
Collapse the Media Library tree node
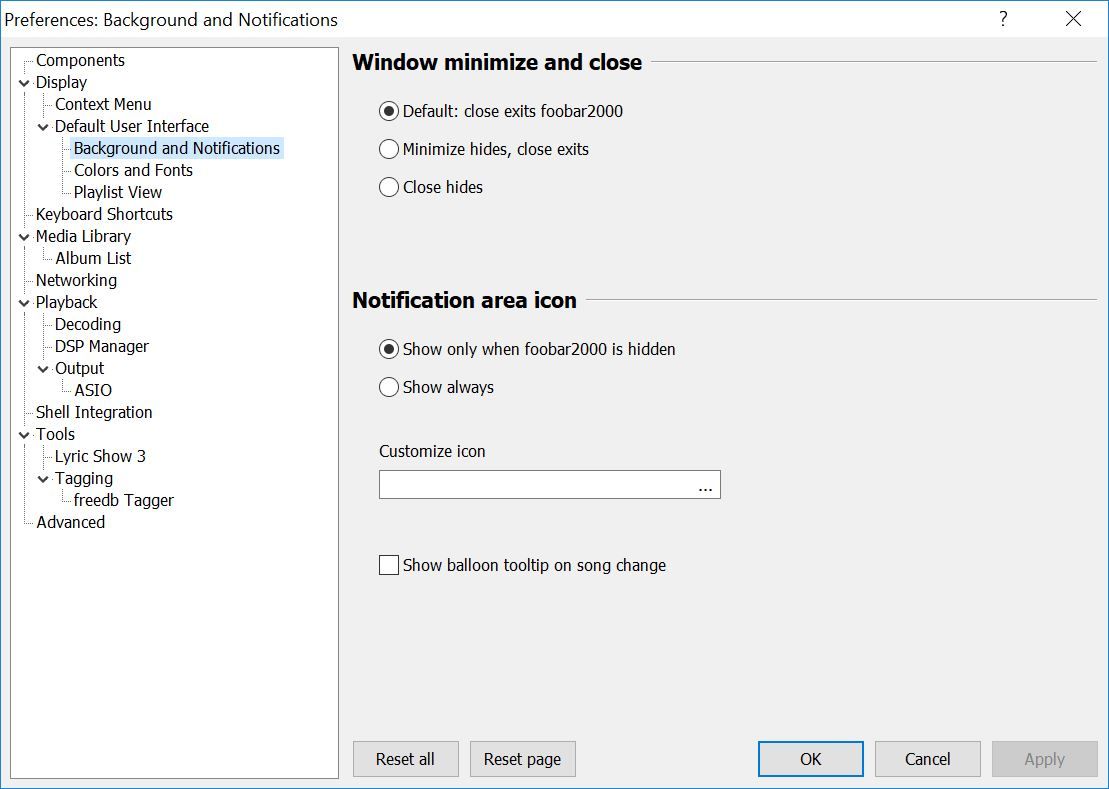24,237
